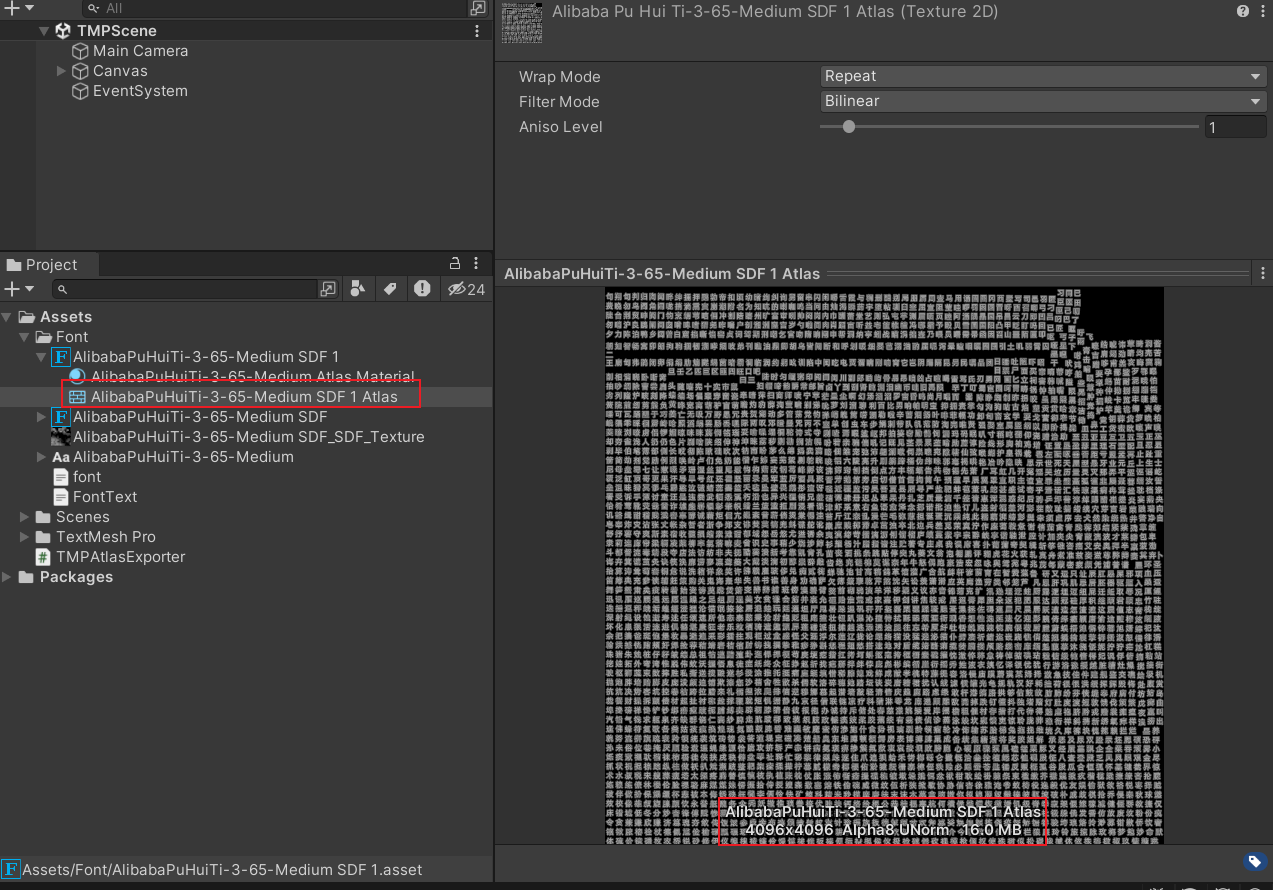This screenshot has height=890, width=1273.
Task: Click the Inspector title Atlas (Texture 2D)
Action: (x=775, y=12)
